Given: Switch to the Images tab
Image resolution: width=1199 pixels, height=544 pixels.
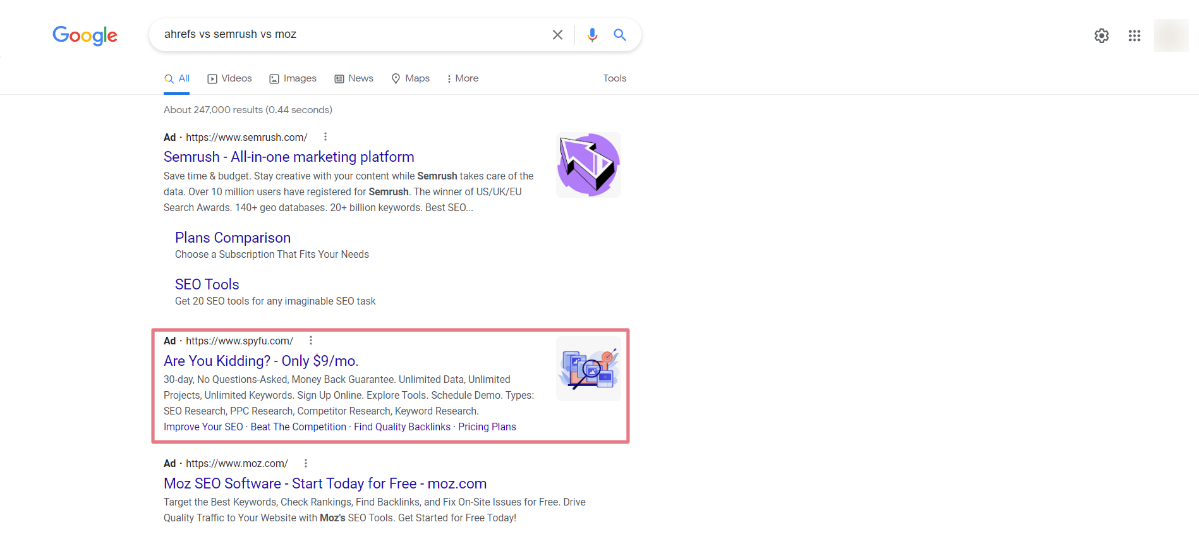Looking at the screenshot, I should [x=292, y=78].
